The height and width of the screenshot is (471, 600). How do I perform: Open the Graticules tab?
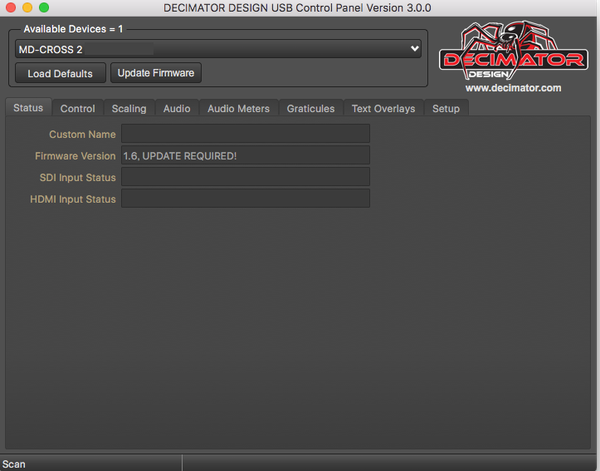click(311, 109)
